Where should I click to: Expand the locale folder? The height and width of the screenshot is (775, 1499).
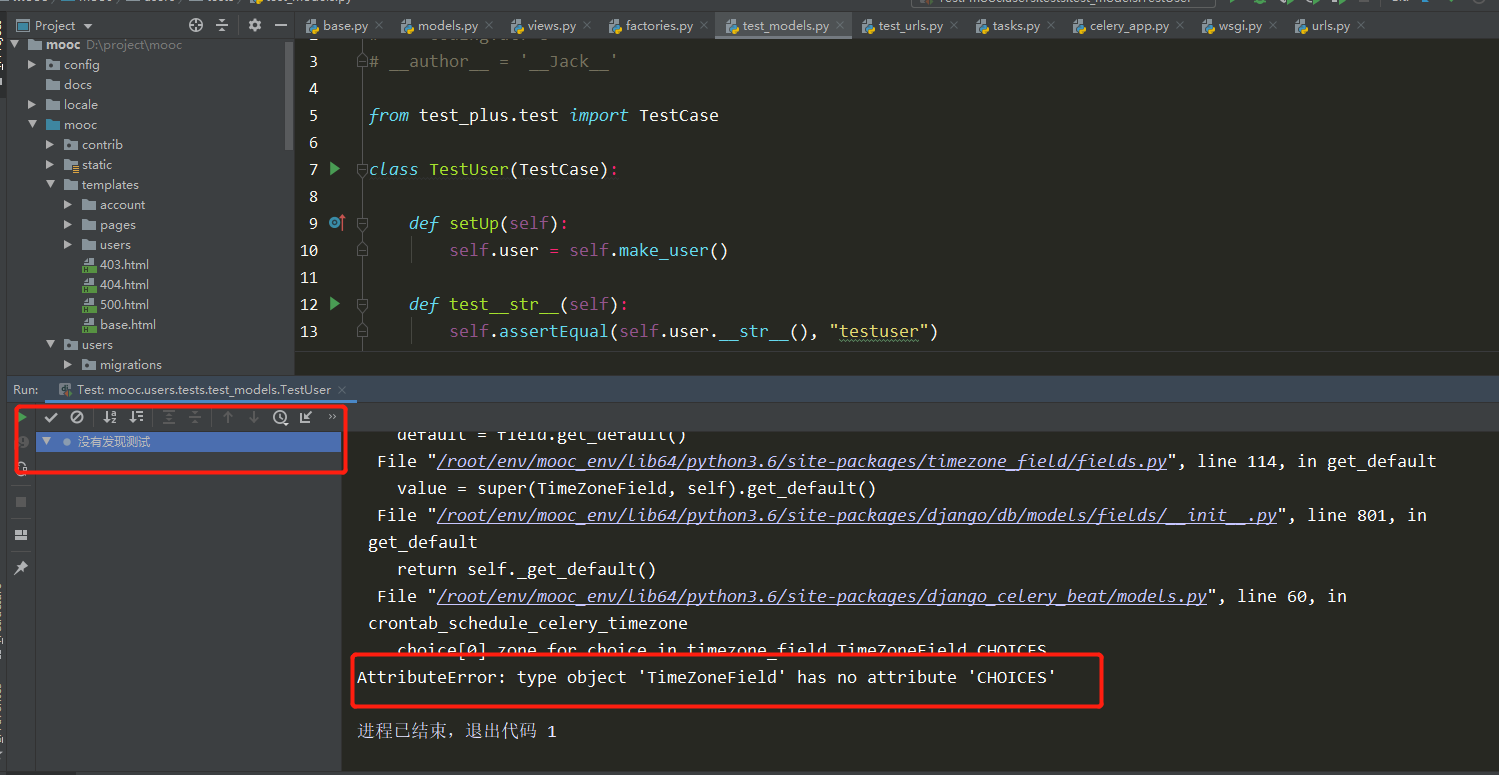(33, 105)
